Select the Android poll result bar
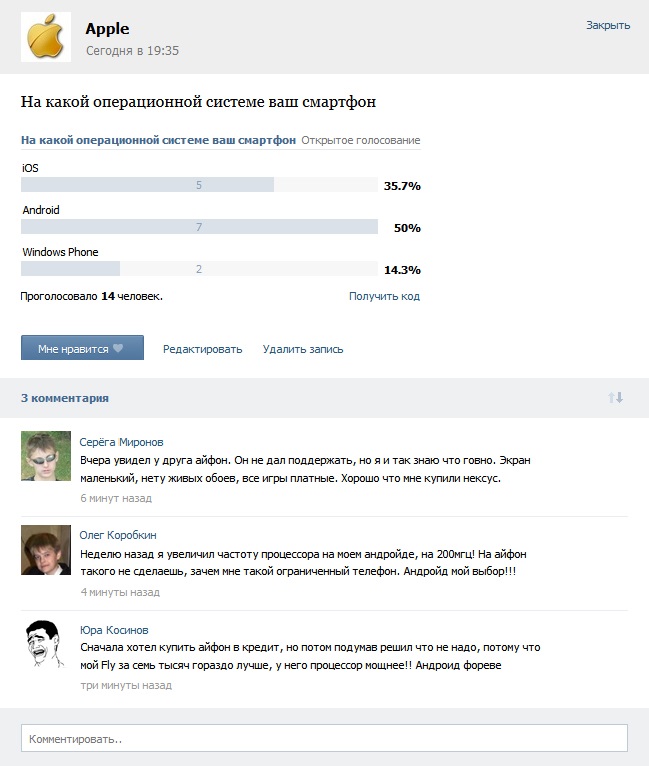Image resolution: width=649 pixels, height=766 pixels. click(x=199, y=227)
